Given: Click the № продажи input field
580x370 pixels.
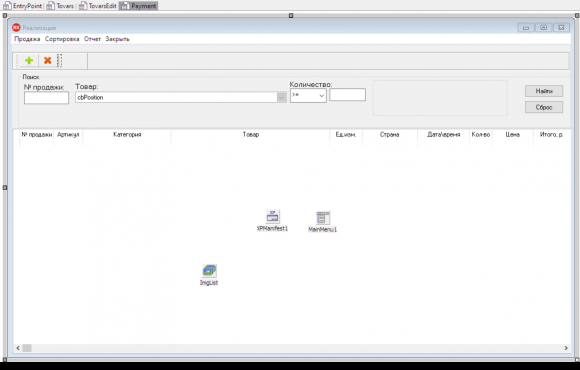Looking at the screenshot, I should [46, 98].
